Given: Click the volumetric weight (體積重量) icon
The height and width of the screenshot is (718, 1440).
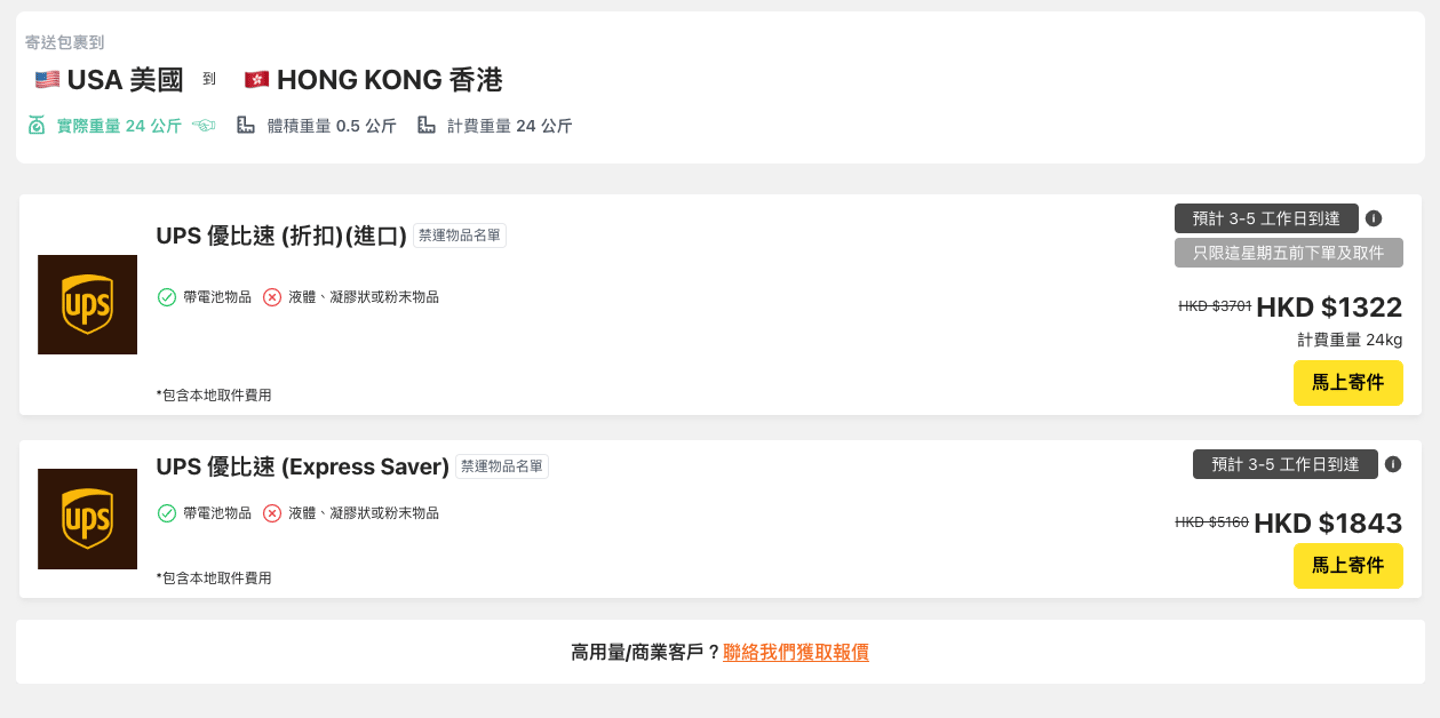Looking at the screenshot, I should coord(246,126).
